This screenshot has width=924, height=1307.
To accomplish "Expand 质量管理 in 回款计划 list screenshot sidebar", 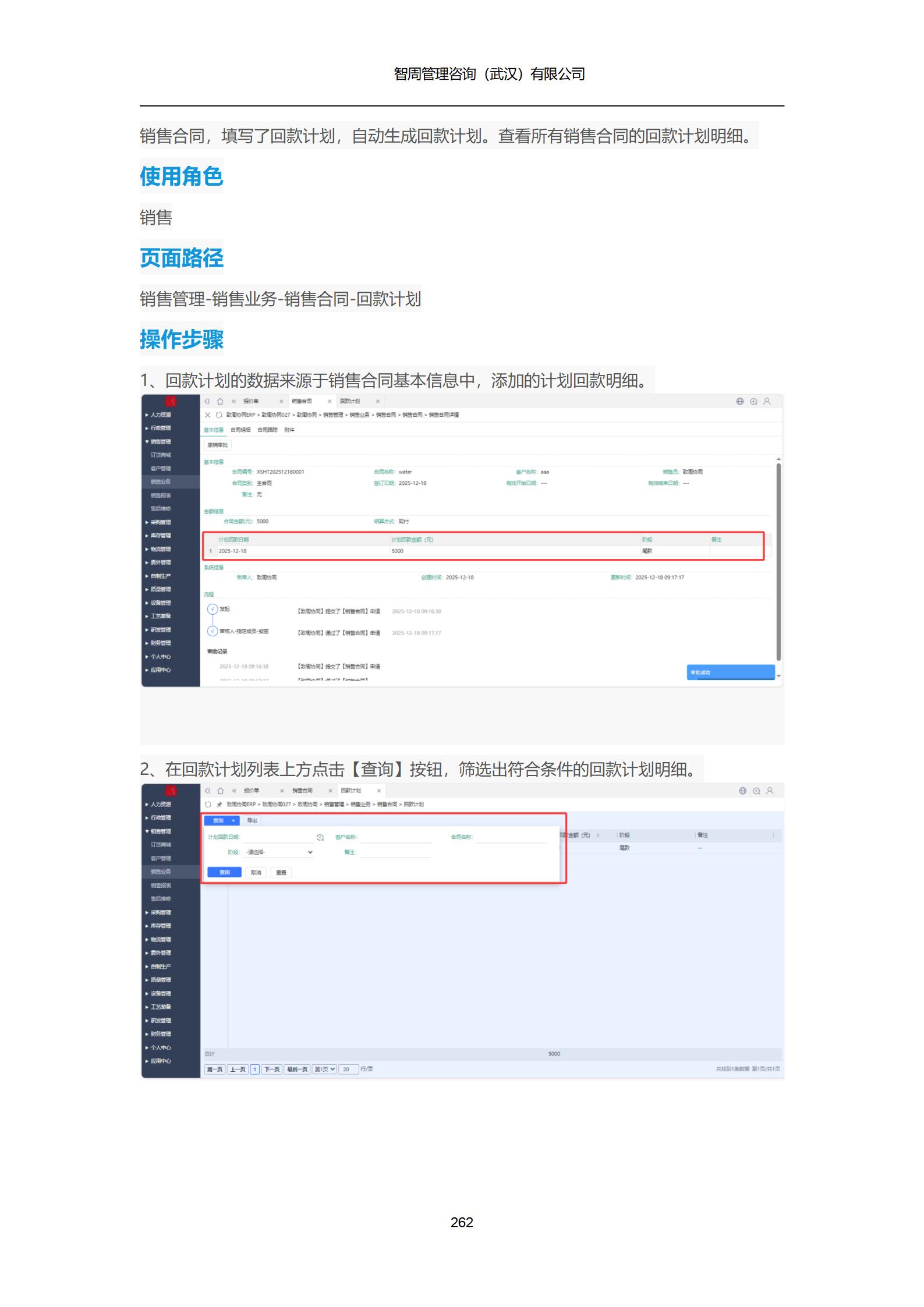I will point(159,980).
